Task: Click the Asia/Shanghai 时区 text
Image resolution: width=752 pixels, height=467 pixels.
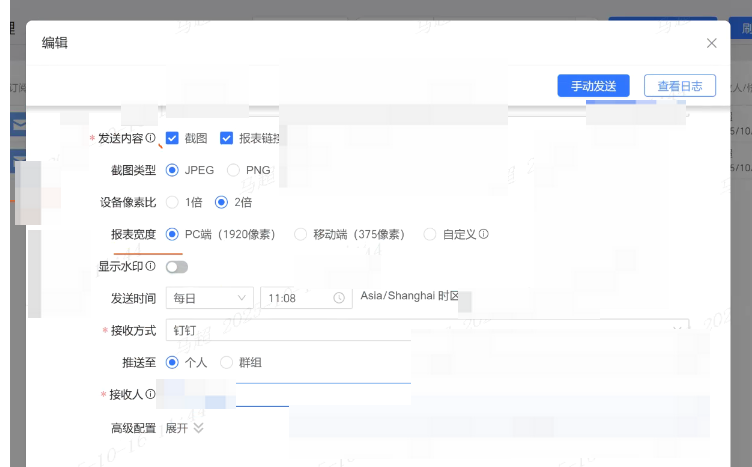Action: click(409, 296)
